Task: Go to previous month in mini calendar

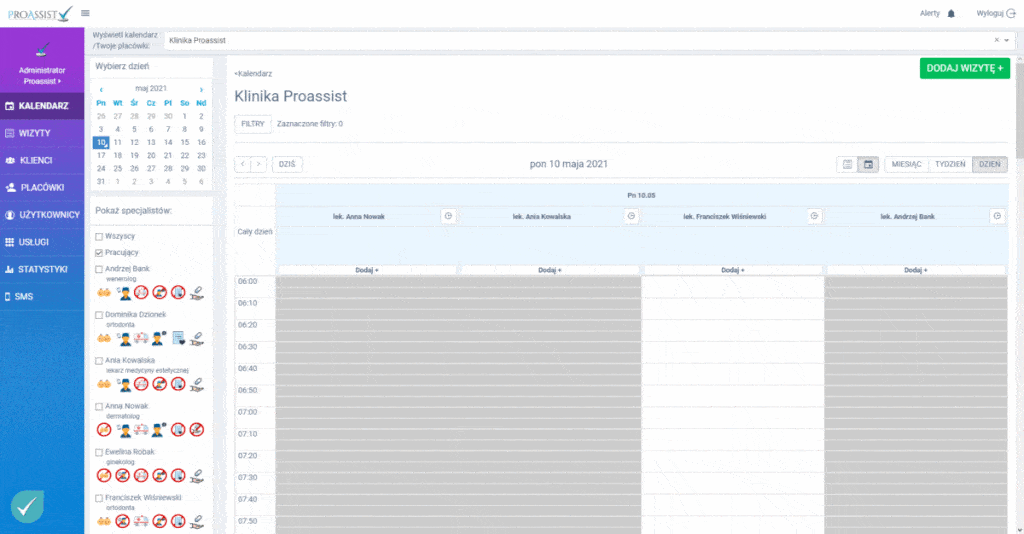Action: click(x=101, y=89)
